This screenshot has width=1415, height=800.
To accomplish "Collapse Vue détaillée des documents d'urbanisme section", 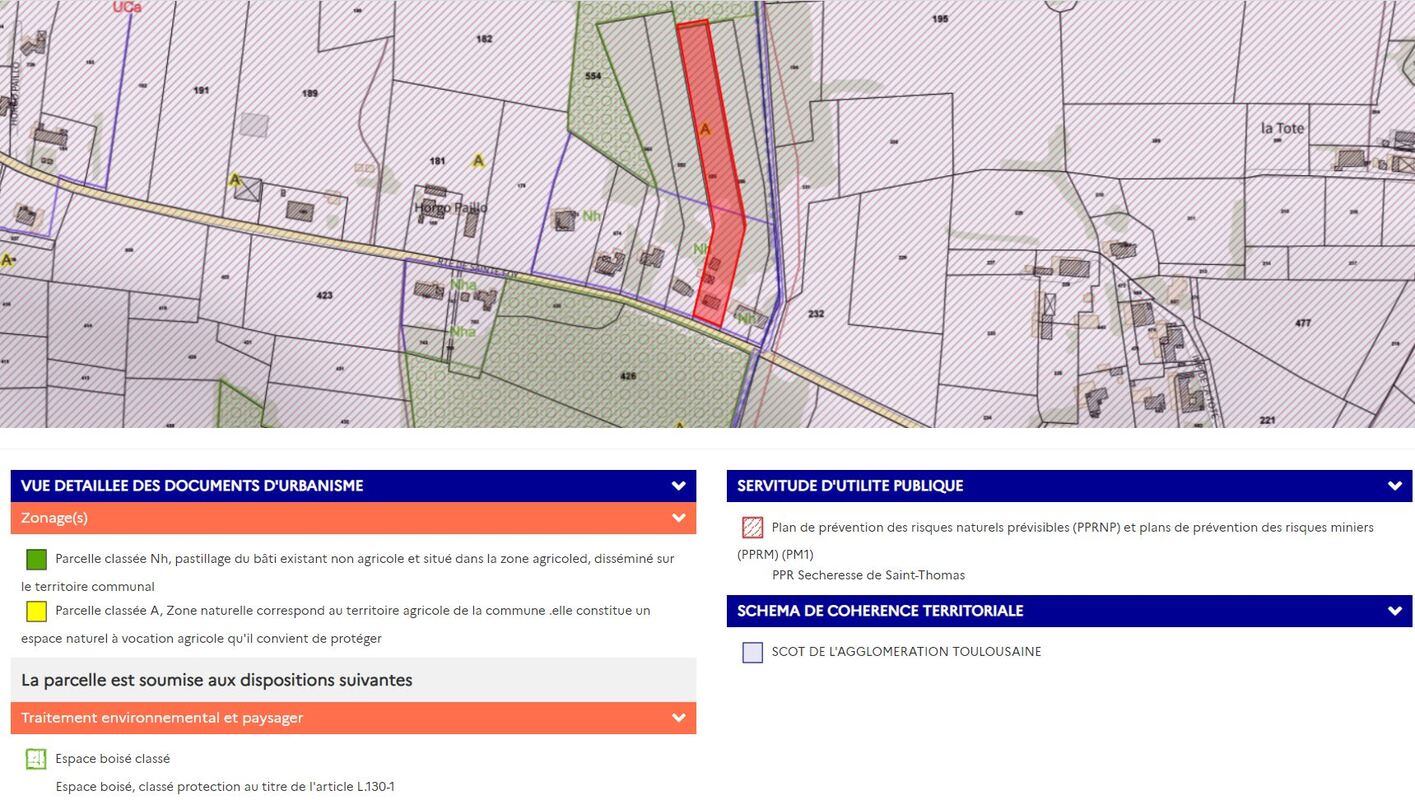I will pyautogui.click(x=678, y=486).
